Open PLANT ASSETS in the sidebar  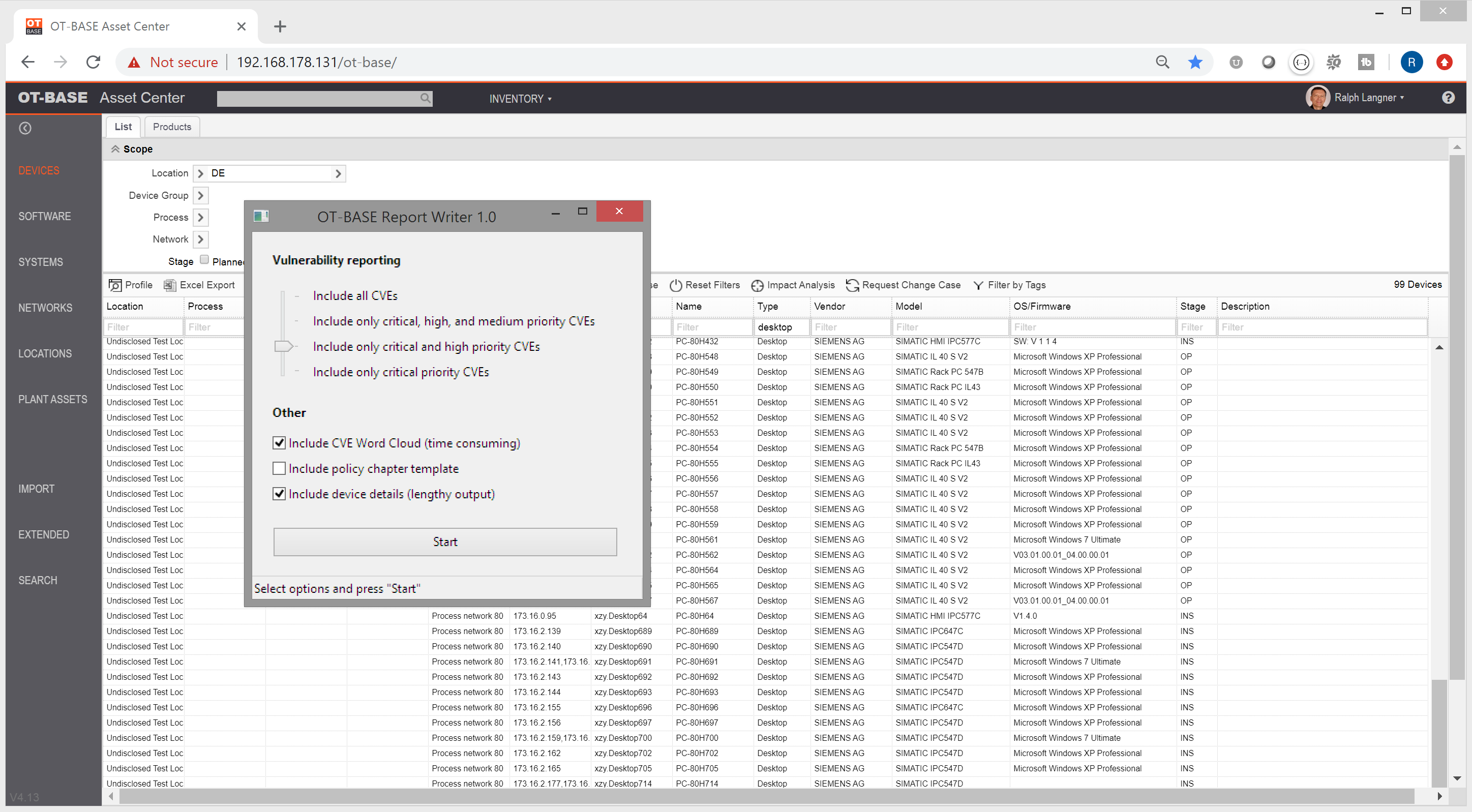point(52,399)
